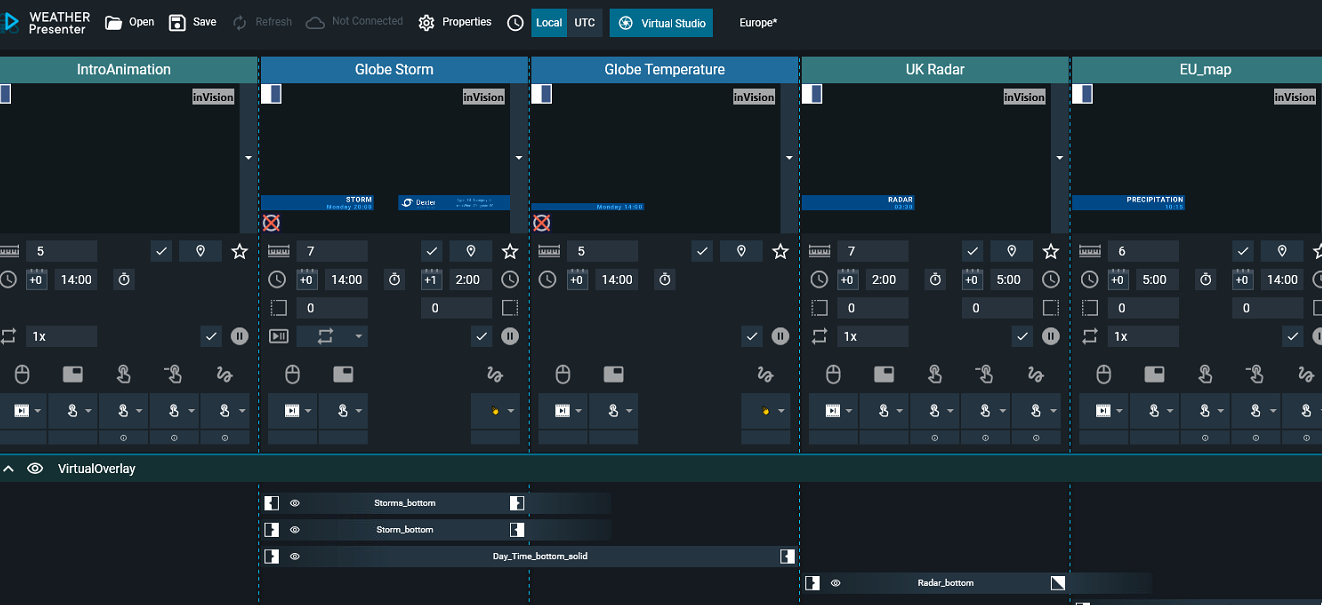Click the play-pause frame icon in Globe Storm
The height and width of the screenshot is (605, 1322).
click(279, 336)
